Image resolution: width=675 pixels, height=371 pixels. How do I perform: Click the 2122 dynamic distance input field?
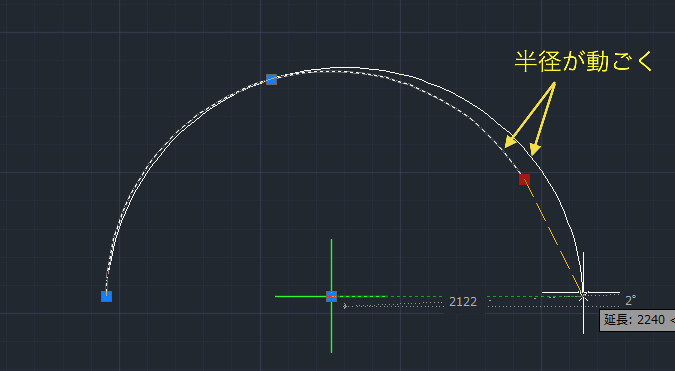pos(463,302)
